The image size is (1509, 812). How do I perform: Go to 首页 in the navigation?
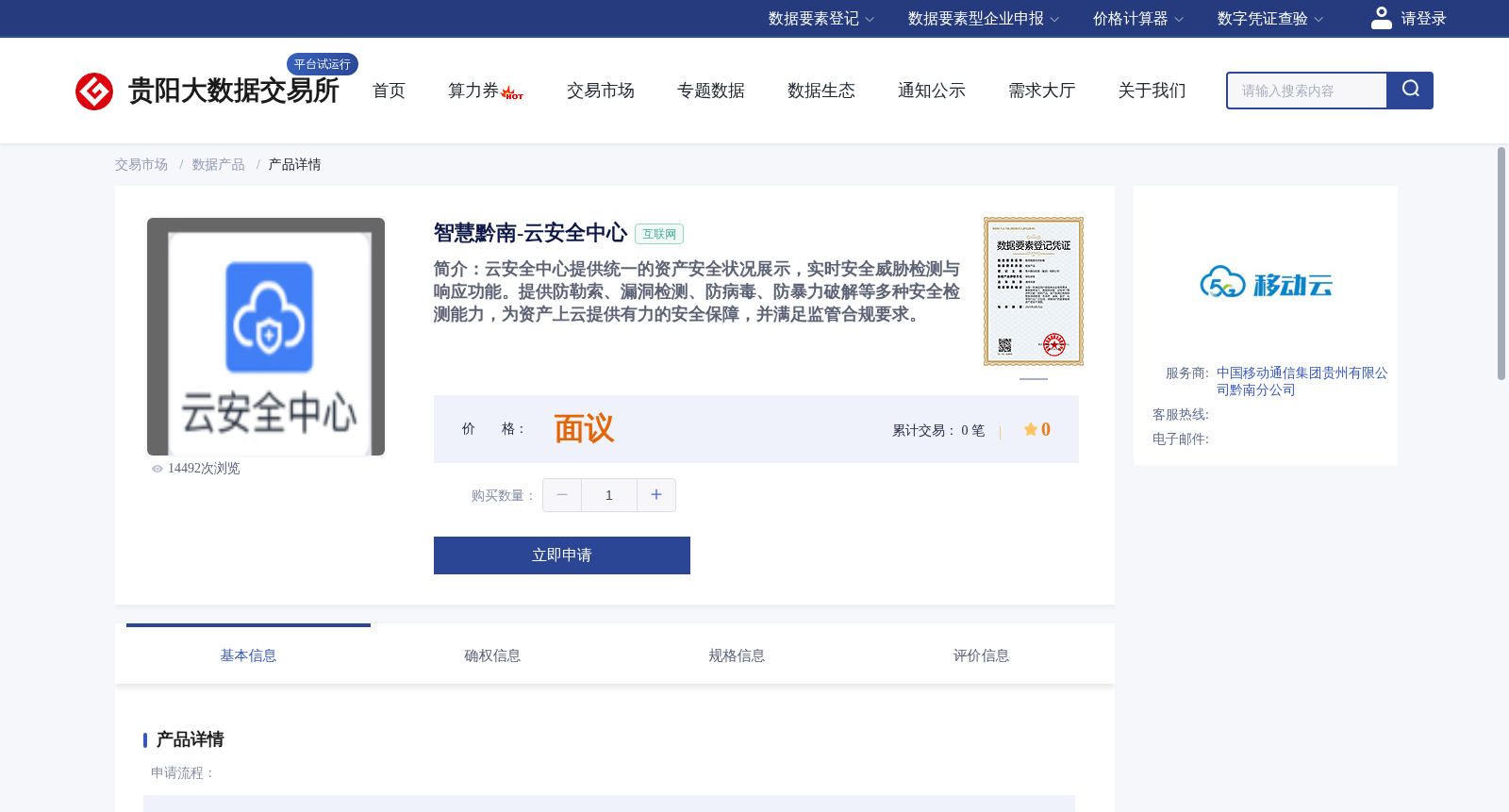(x=389, y=91)
